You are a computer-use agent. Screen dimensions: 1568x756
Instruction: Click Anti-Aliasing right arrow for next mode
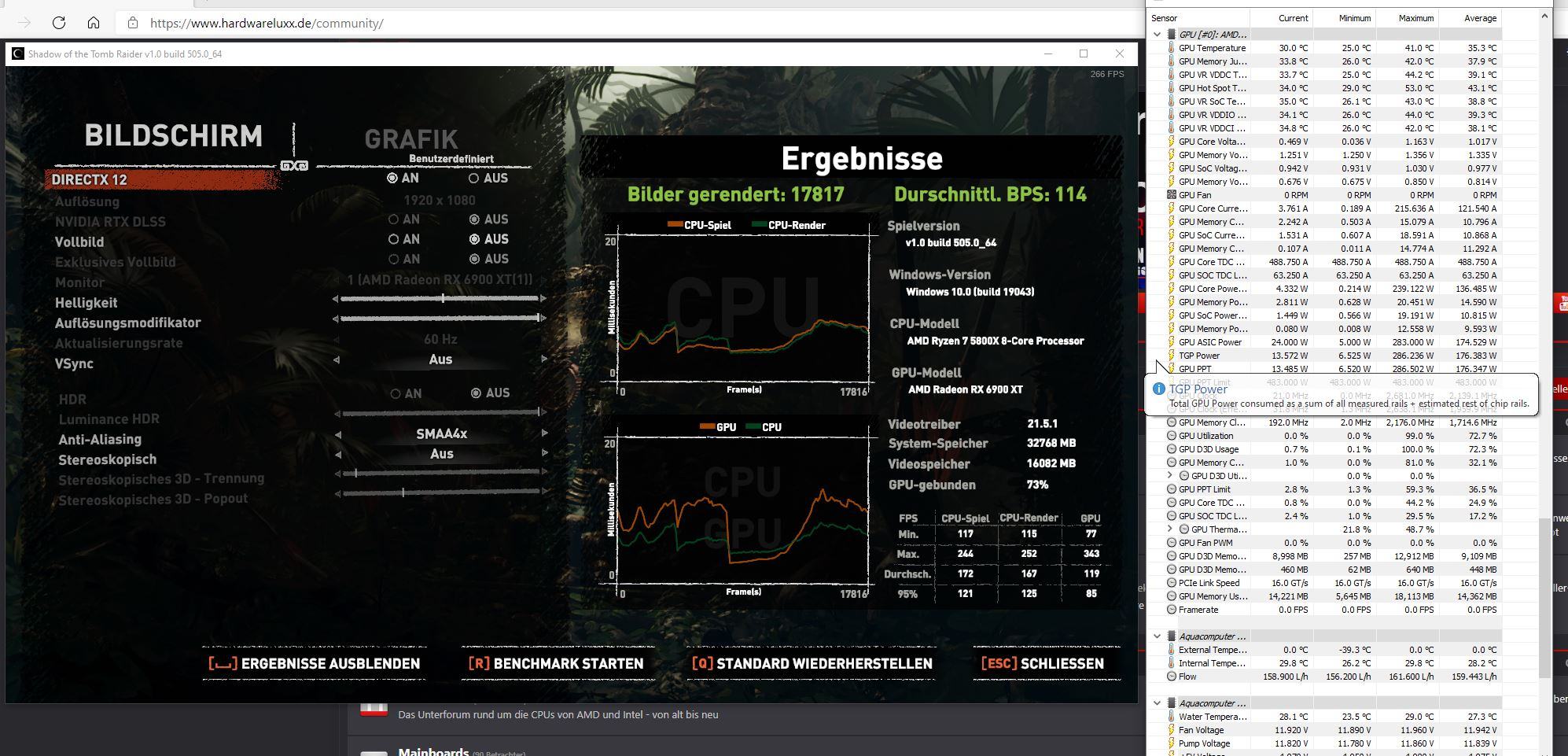click(544, 433)
